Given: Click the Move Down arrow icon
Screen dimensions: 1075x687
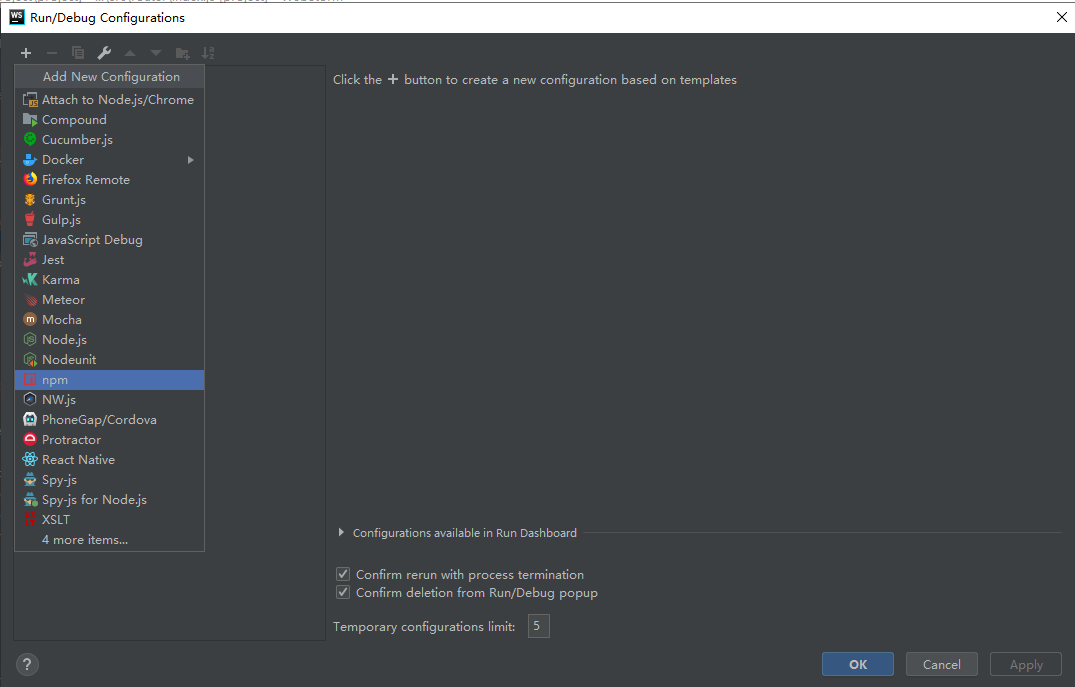Looking at the screenshot, I should [156, 53].
